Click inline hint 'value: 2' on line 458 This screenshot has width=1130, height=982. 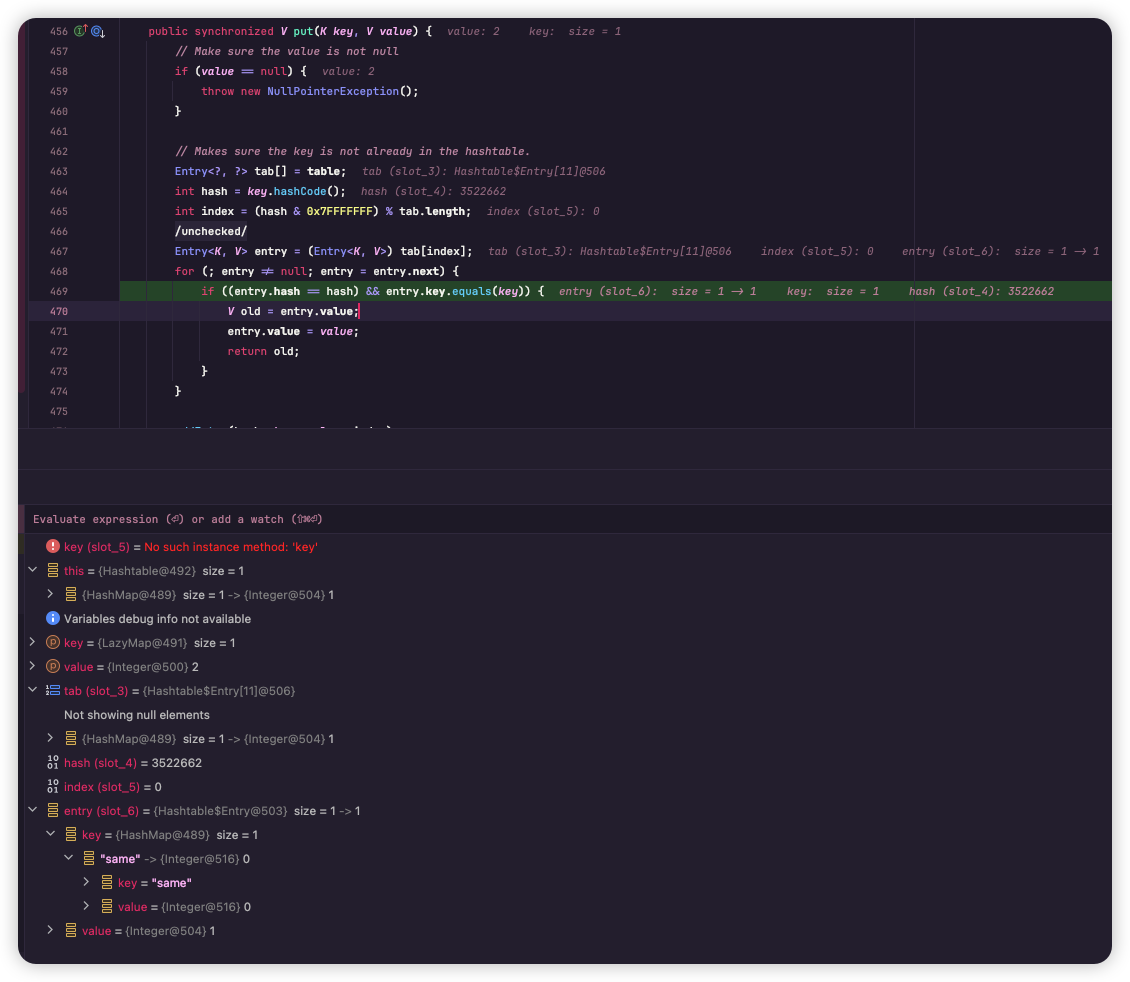click(348, 71)
